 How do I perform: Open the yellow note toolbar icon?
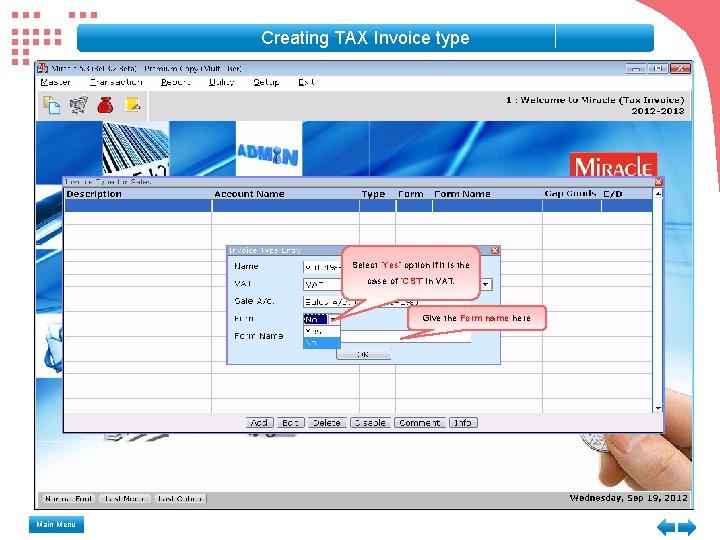[133, 105]
